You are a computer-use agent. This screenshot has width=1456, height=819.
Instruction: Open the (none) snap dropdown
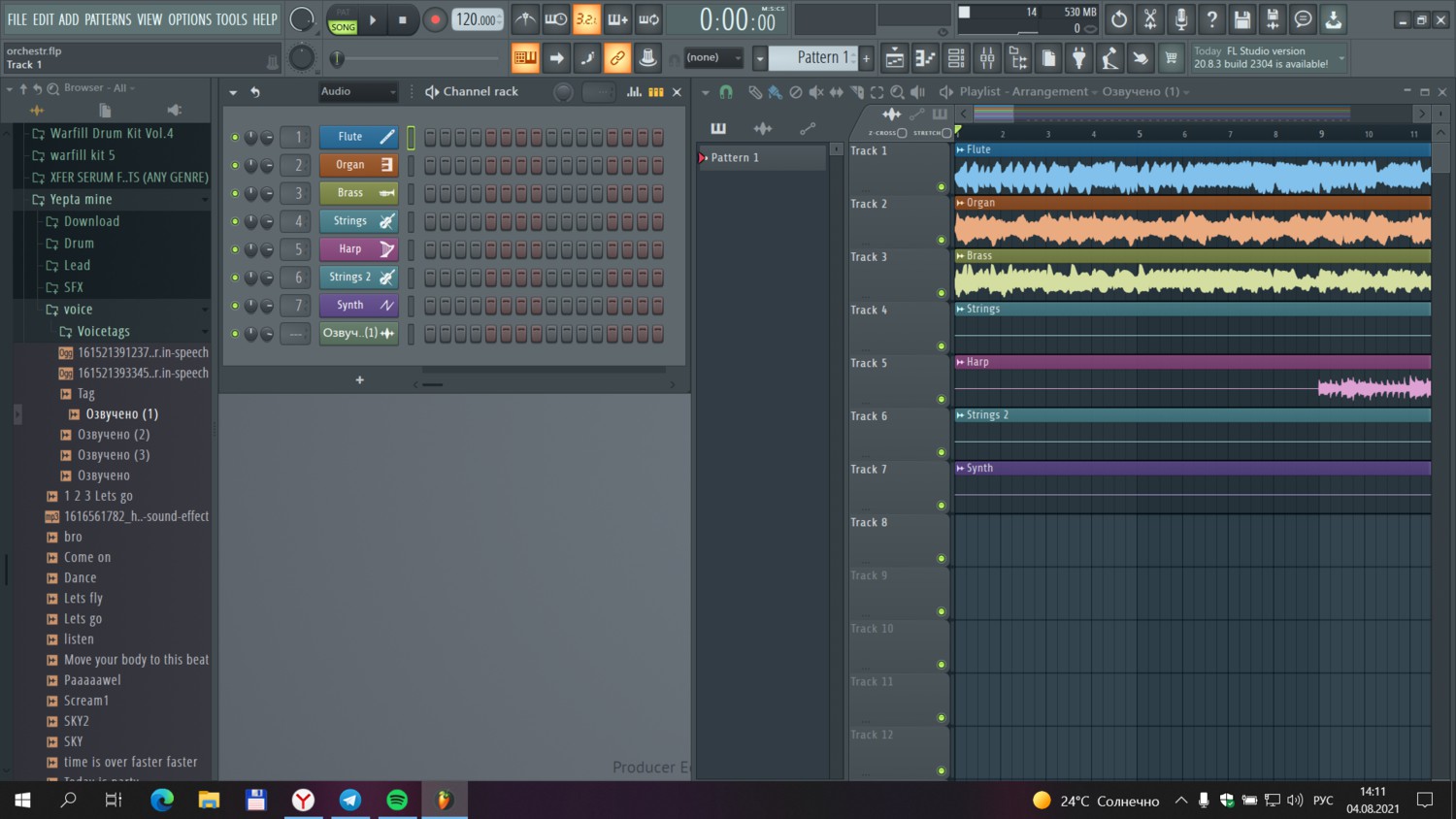[x=714, y=58]
